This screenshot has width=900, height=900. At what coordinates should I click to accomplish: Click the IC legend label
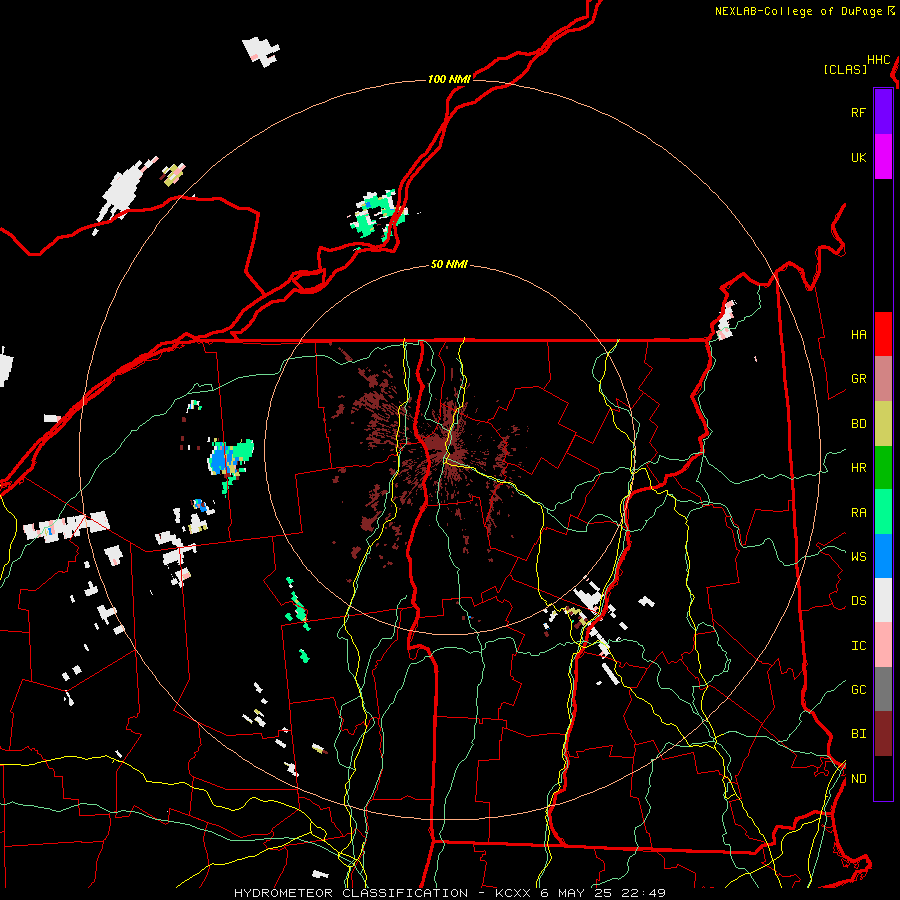tap(858, 646)
